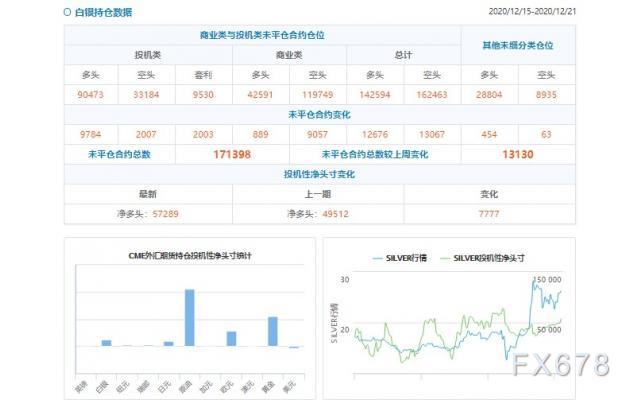Viewport: 640px width, 400px height.
Task: Select weekly change value 13130
Action: pos(518,154)
